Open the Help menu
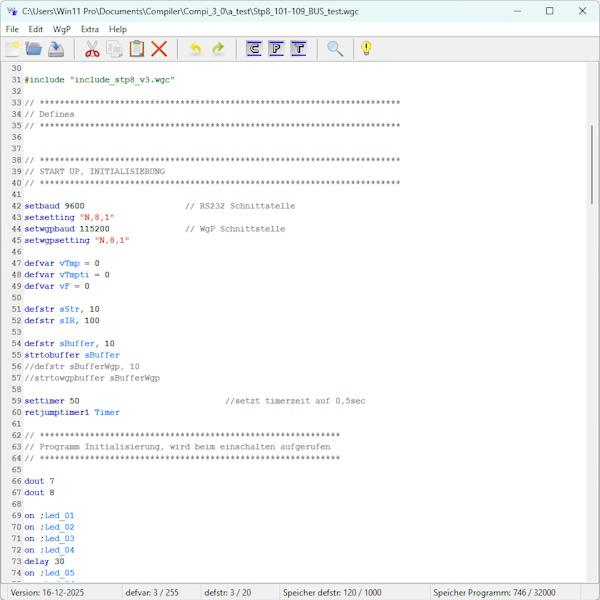 coord(118,29)
